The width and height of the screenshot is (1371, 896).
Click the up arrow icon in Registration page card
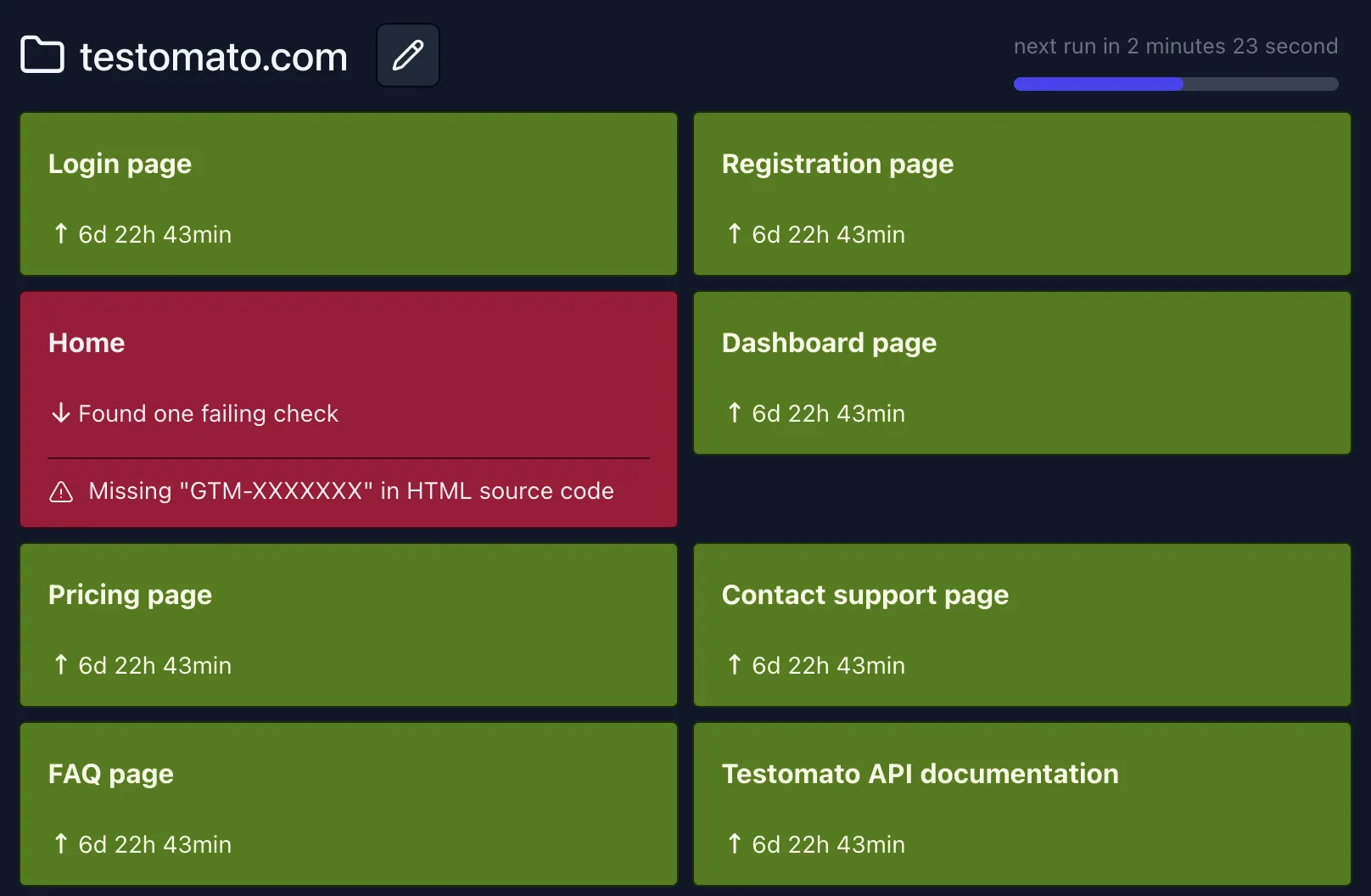coord(734,233)
